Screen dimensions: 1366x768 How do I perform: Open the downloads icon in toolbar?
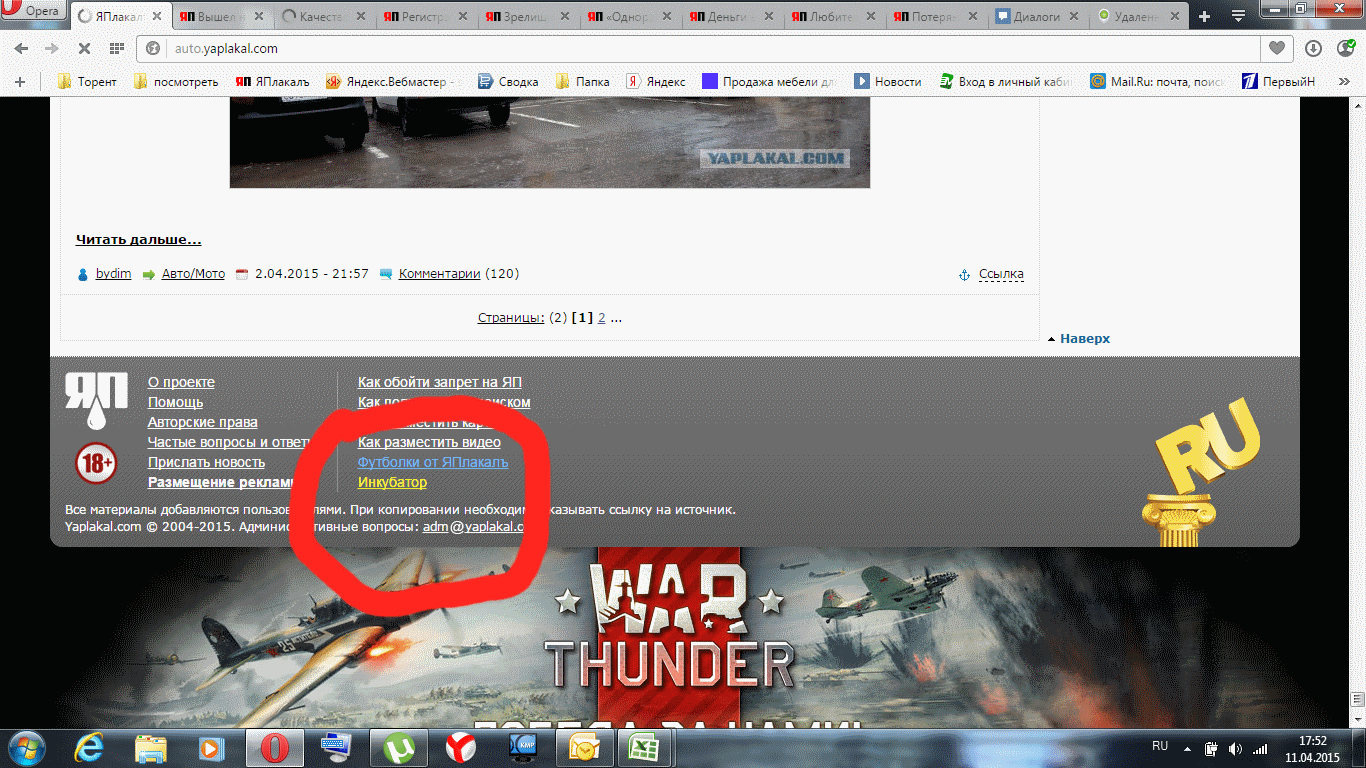tap(1313, 48)
